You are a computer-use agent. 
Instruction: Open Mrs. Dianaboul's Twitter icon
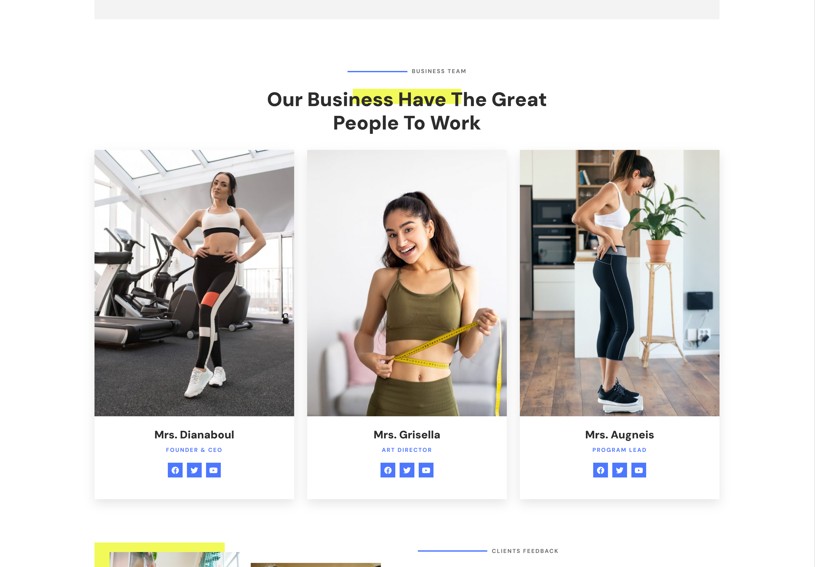pyautogui.click(x=194, y=470)
